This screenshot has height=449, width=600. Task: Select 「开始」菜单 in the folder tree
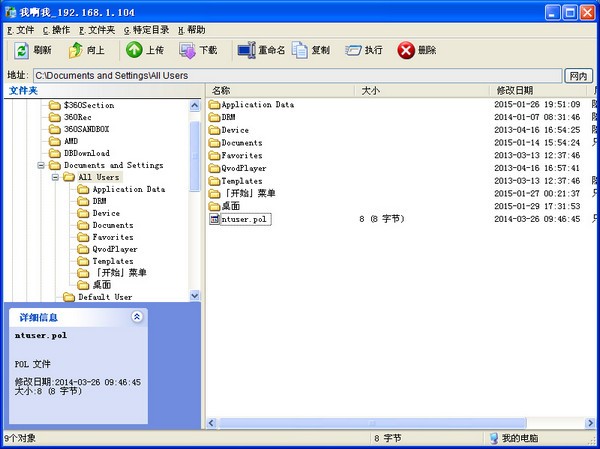coord(112,273)
